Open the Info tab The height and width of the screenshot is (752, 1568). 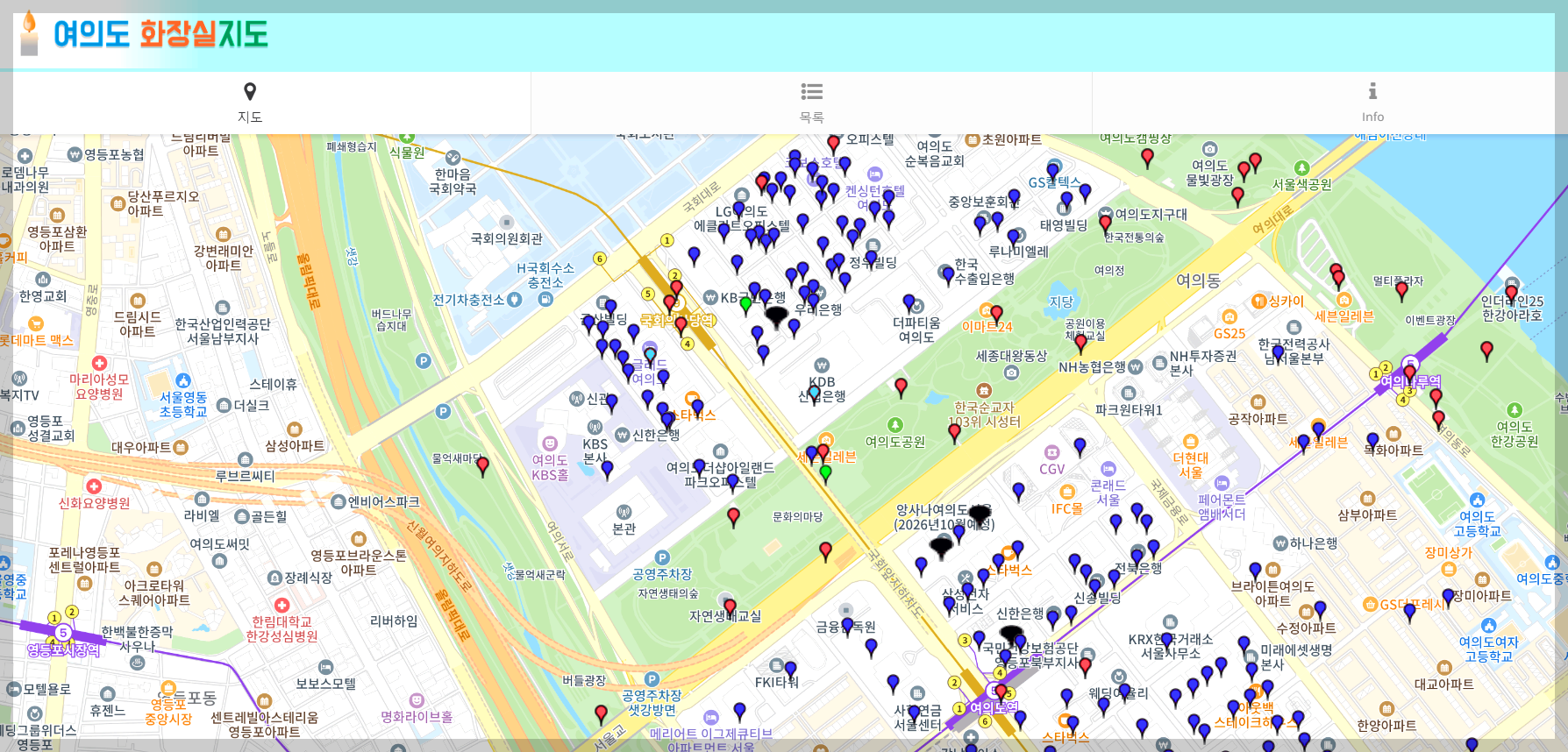pos(1372,103)
